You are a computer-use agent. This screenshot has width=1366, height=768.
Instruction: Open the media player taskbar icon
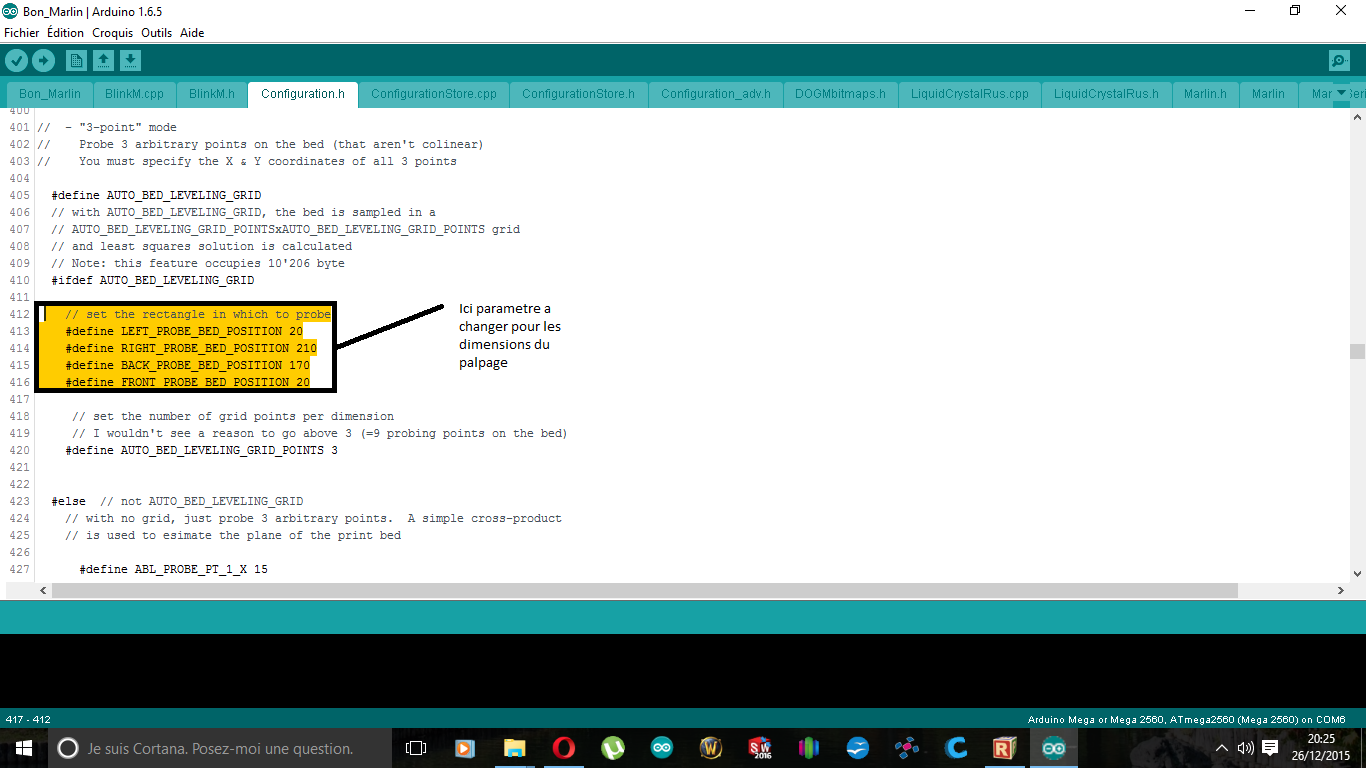[465, 748]
